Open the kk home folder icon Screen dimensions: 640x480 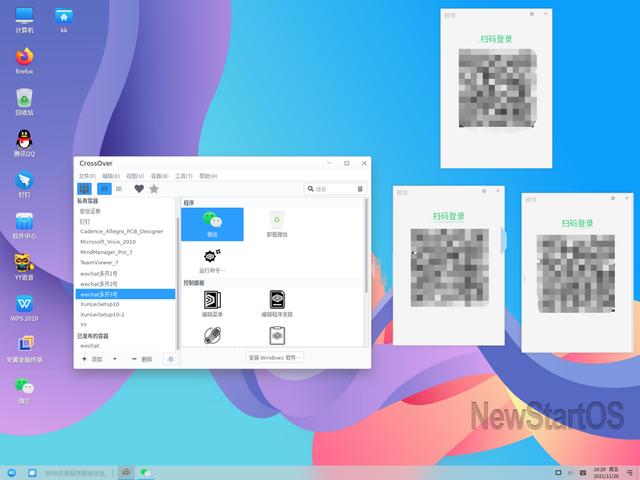(64, 20)
